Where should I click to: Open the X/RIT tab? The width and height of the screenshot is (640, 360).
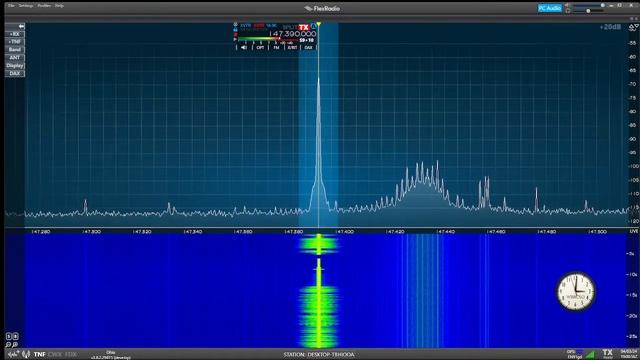pyautogui.click(x=292, y=47)
